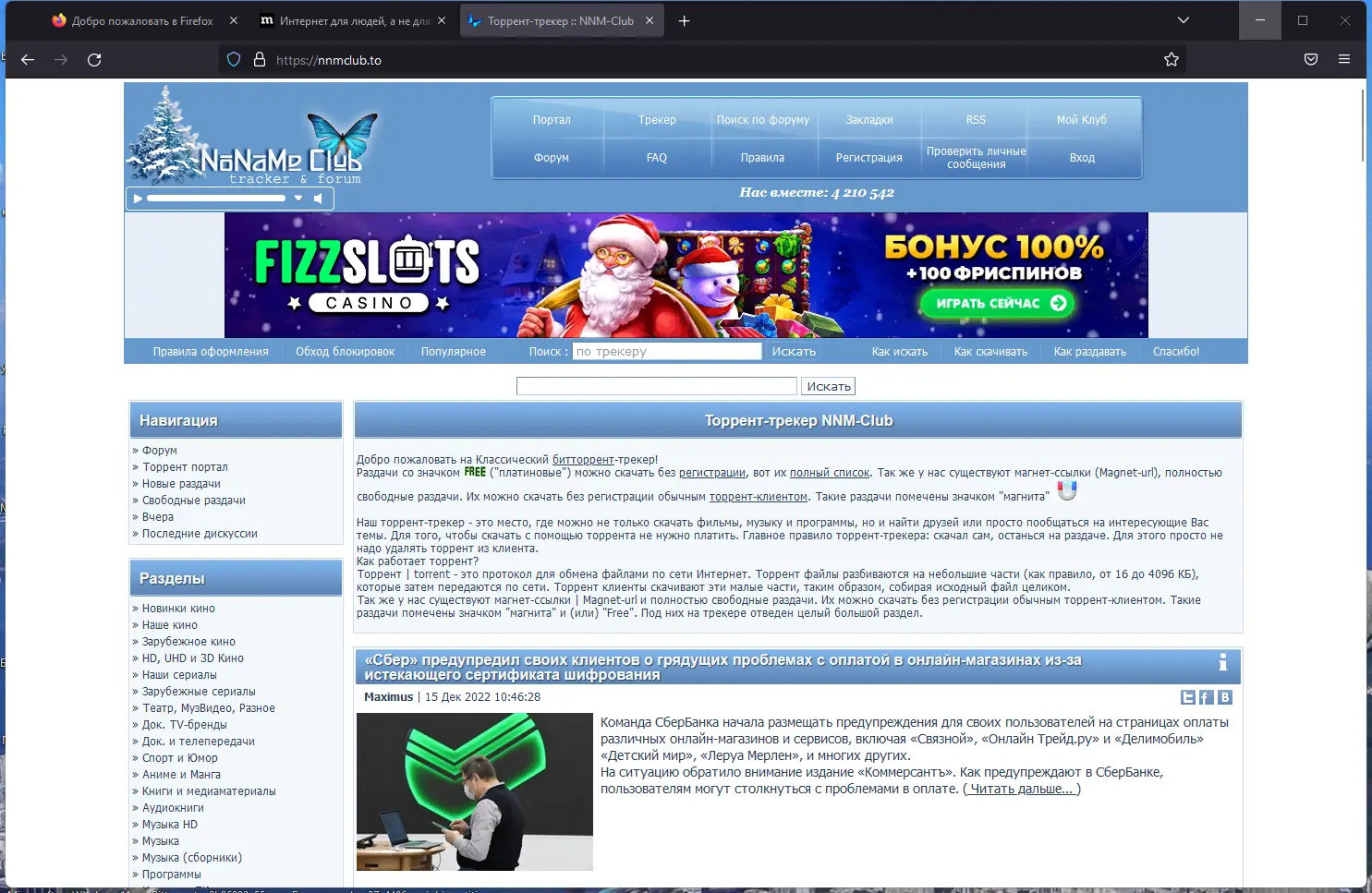The width and height of the screenshot is (1372, 893).
Task: Go back with the browser back arrow
Action: click(x=28, y=60)
